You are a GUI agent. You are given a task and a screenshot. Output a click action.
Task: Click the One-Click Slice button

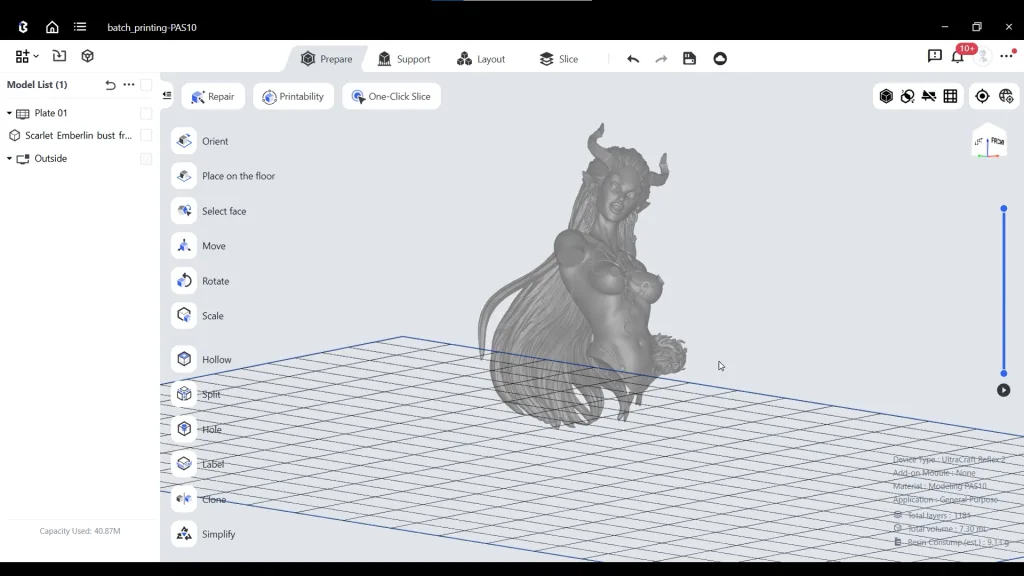click(x=391, y=97)
